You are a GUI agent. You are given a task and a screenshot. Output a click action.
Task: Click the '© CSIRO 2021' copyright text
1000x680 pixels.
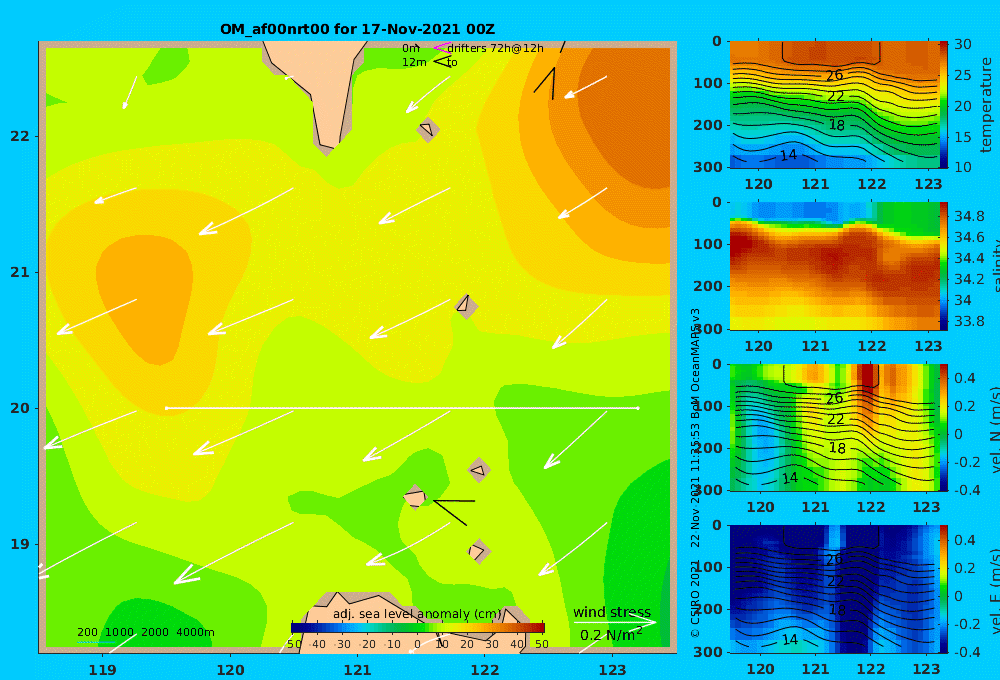coord(695,599)
